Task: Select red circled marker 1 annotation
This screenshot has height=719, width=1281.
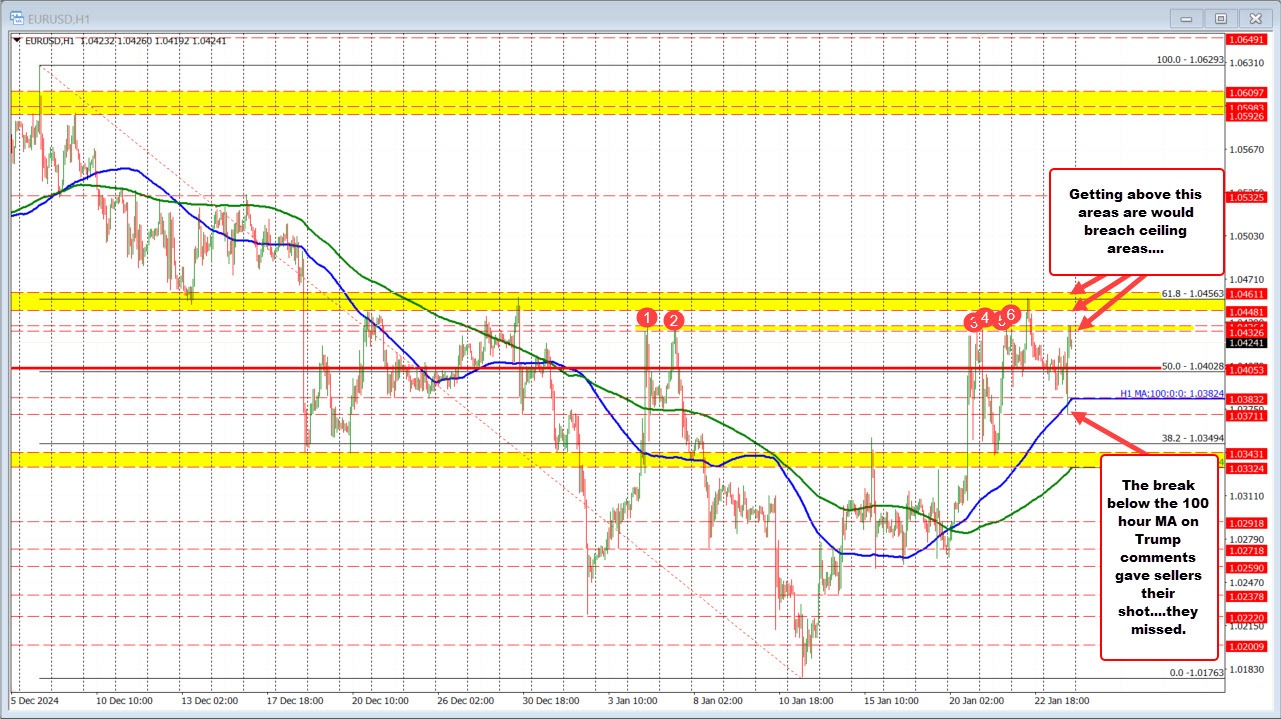Action: [x=646, y=317]
